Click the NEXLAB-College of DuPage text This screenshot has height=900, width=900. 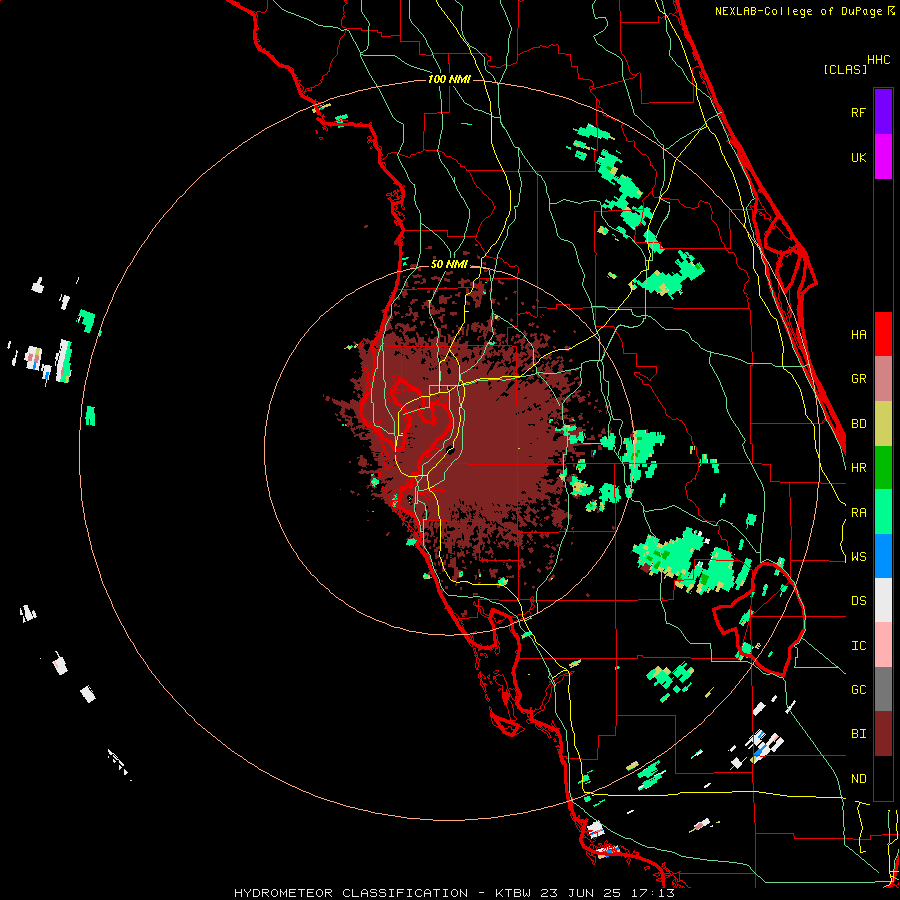(x=800, y=11)
